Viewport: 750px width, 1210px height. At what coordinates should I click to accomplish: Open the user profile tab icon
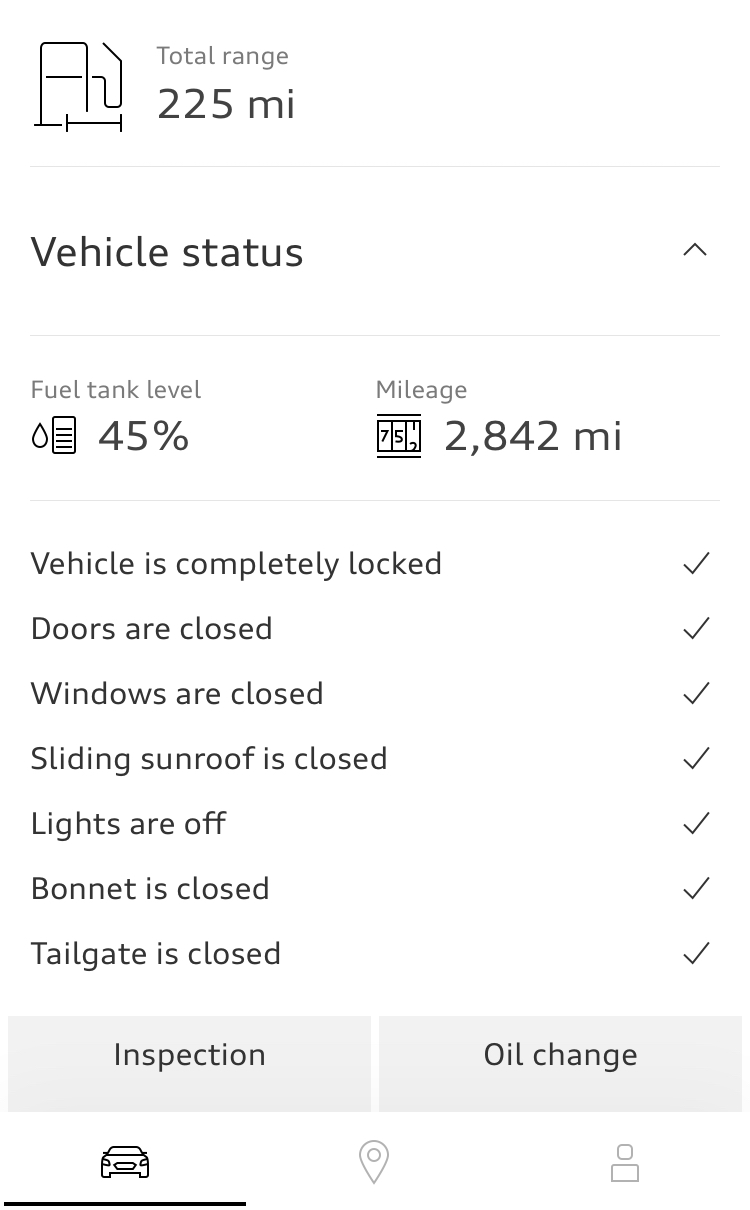624,1163
